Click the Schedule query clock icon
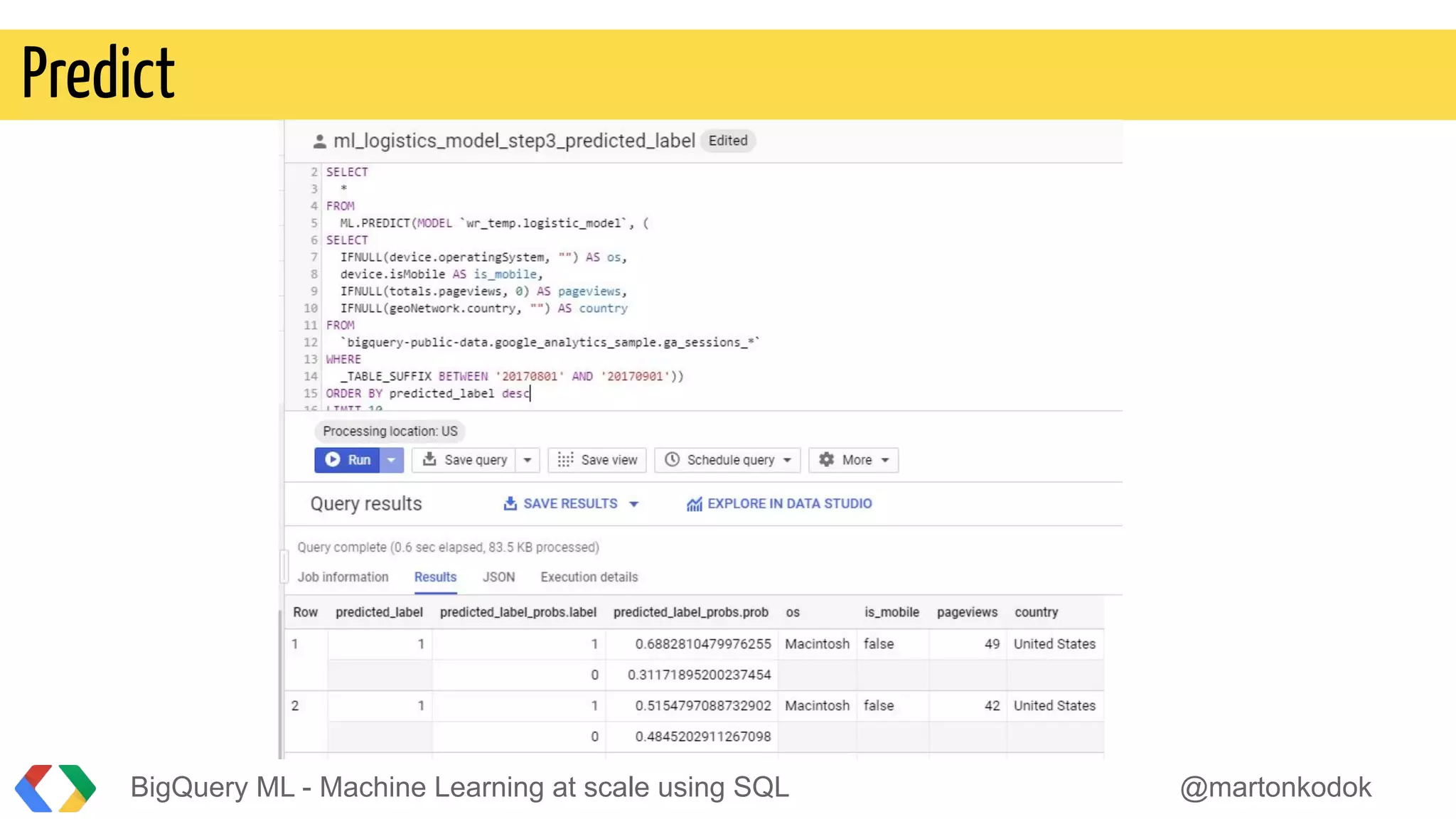The image size is (1456, 819). (672, 459)
